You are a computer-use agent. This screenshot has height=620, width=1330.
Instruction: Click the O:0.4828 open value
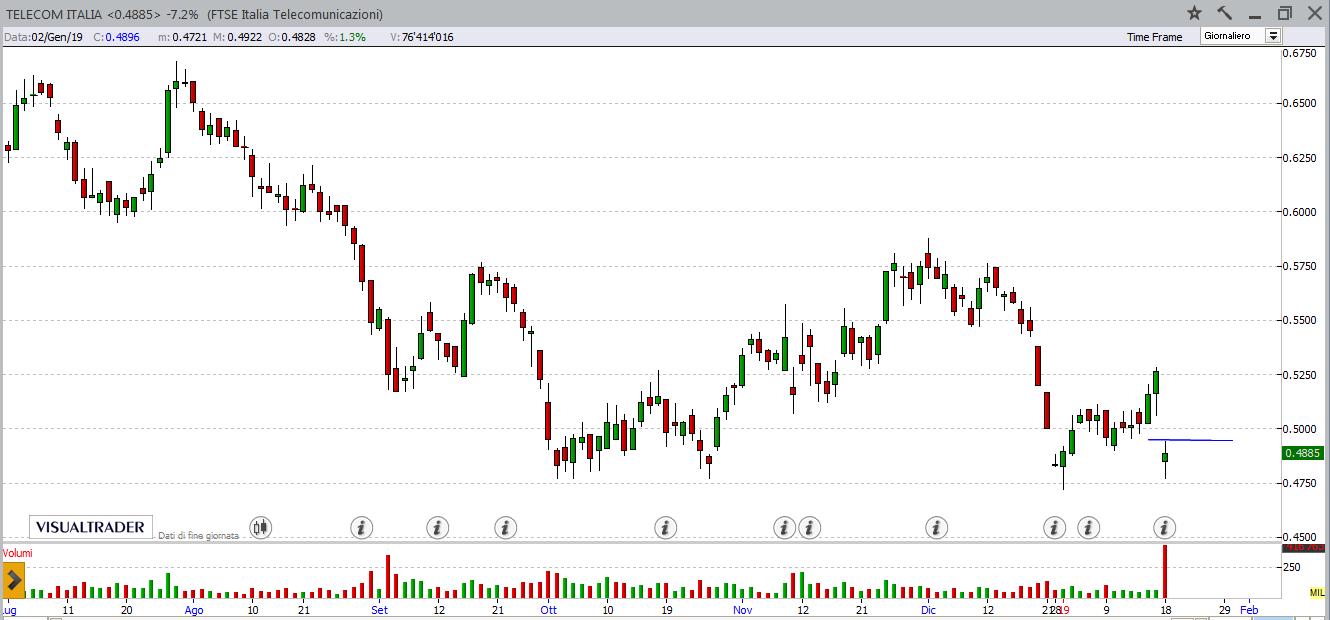(293, 37)
